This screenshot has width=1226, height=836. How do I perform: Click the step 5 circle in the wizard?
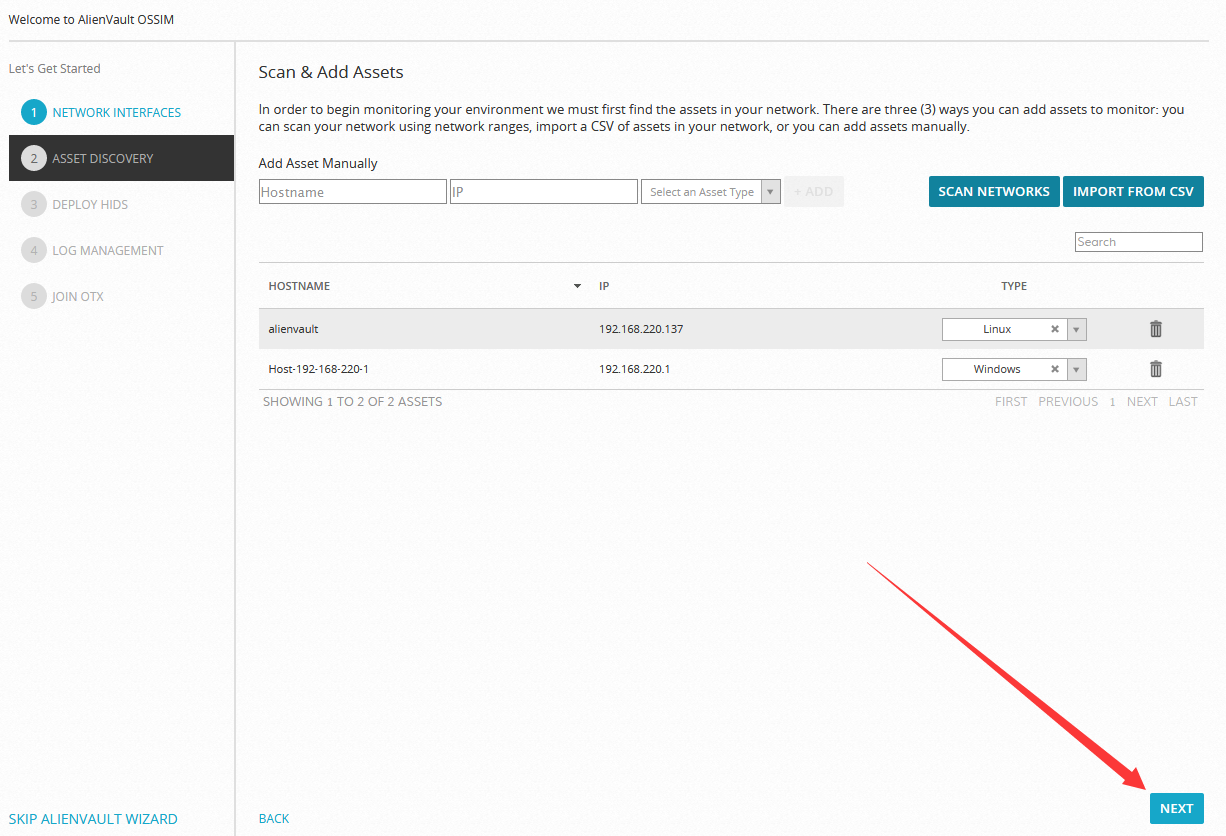pyautogui.click(x=33, y=296)
